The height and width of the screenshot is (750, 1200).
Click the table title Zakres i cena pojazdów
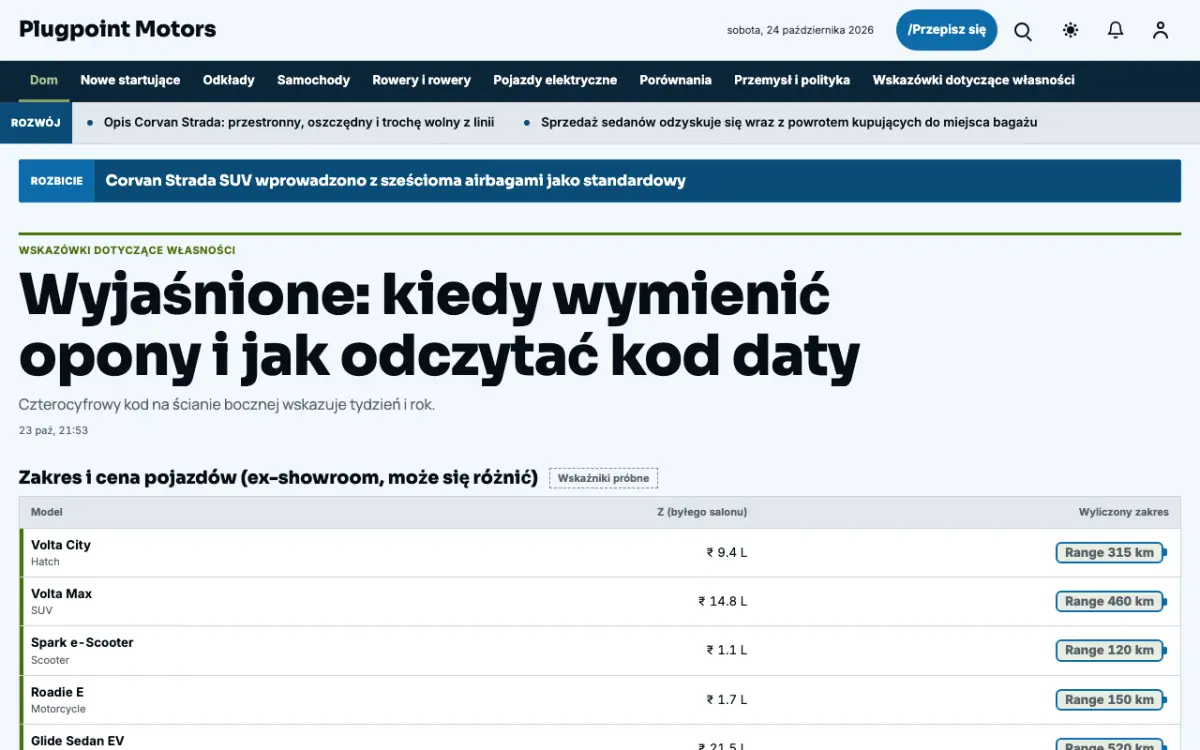click(x=278, y=478)
